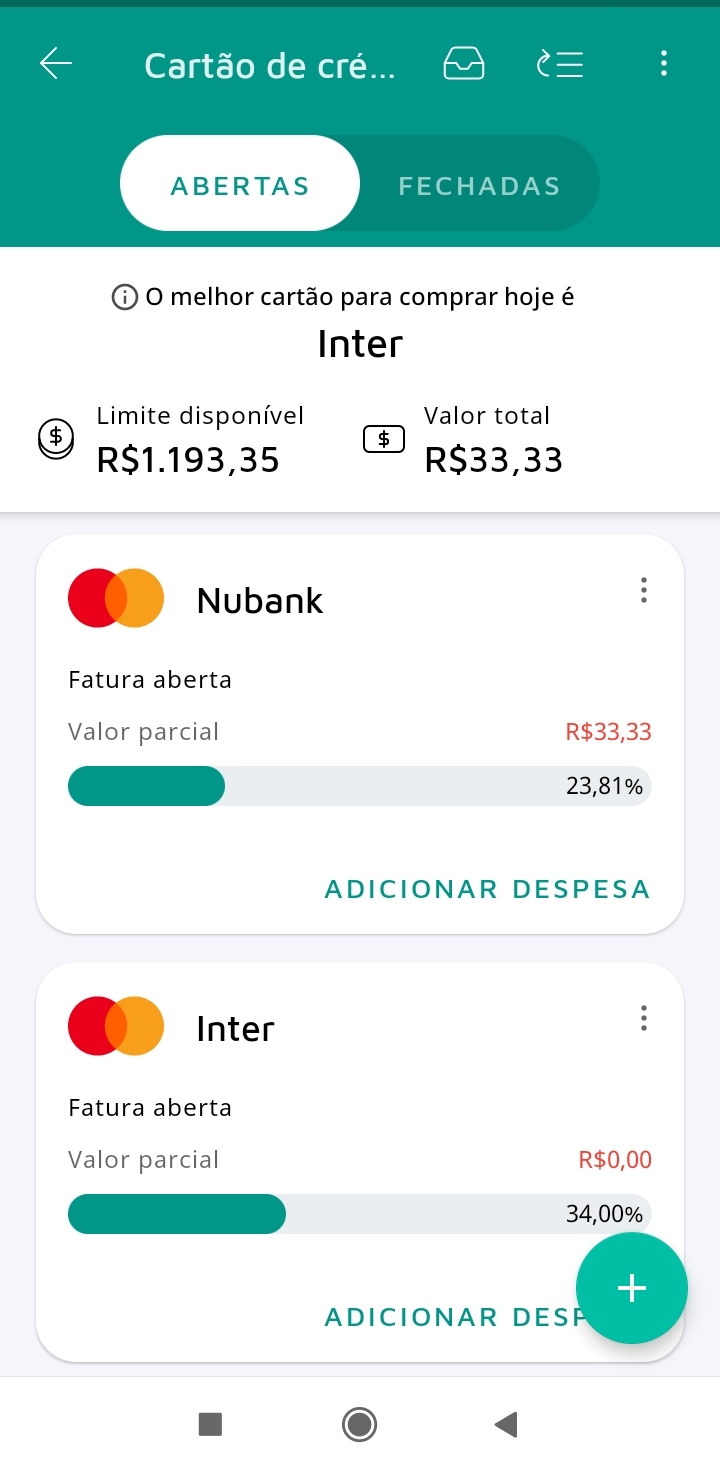Open the archive inbox icon in the header
Image resolution: width=720 pixels, height=1472 pixels.
464,64
